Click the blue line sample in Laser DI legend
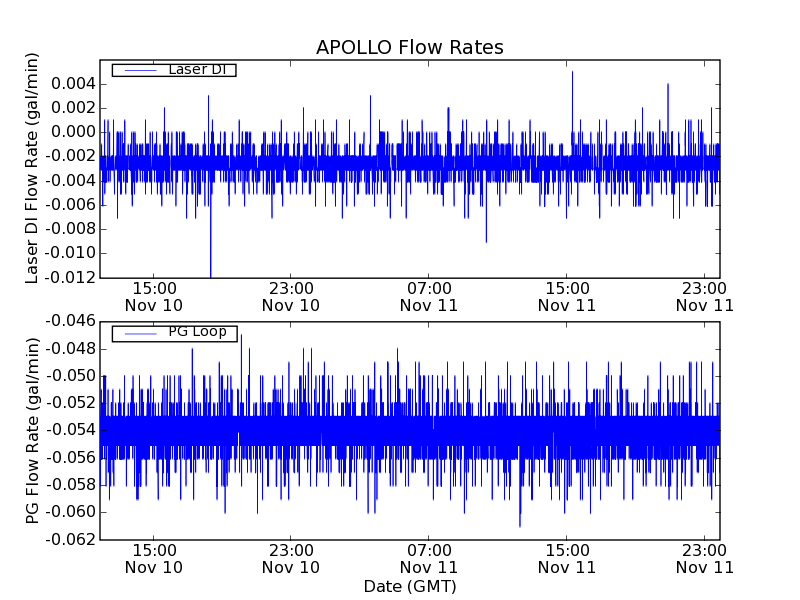The height and width of the screenshot is (600, 800). point(141,70)
